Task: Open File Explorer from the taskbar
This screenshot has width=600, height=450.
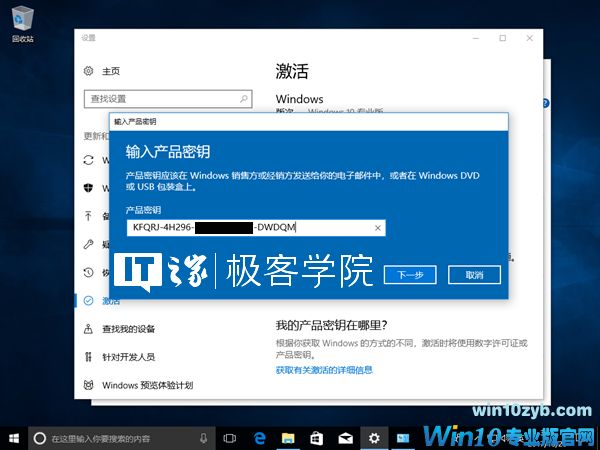Action: [288, 438]
